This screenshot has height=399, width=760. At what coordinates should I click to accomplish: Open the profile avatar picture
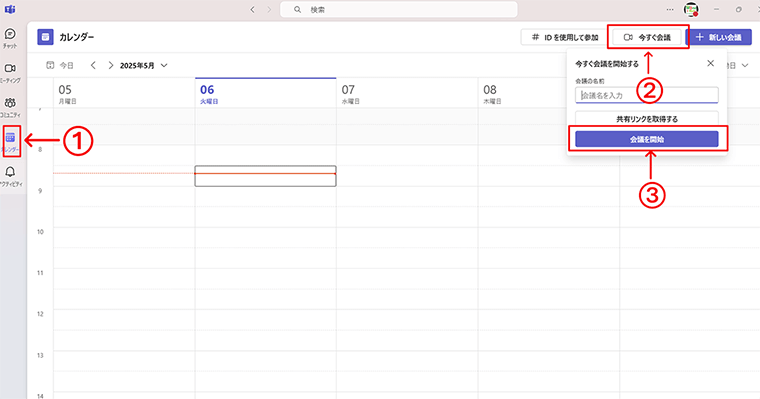tap(691, 9)
